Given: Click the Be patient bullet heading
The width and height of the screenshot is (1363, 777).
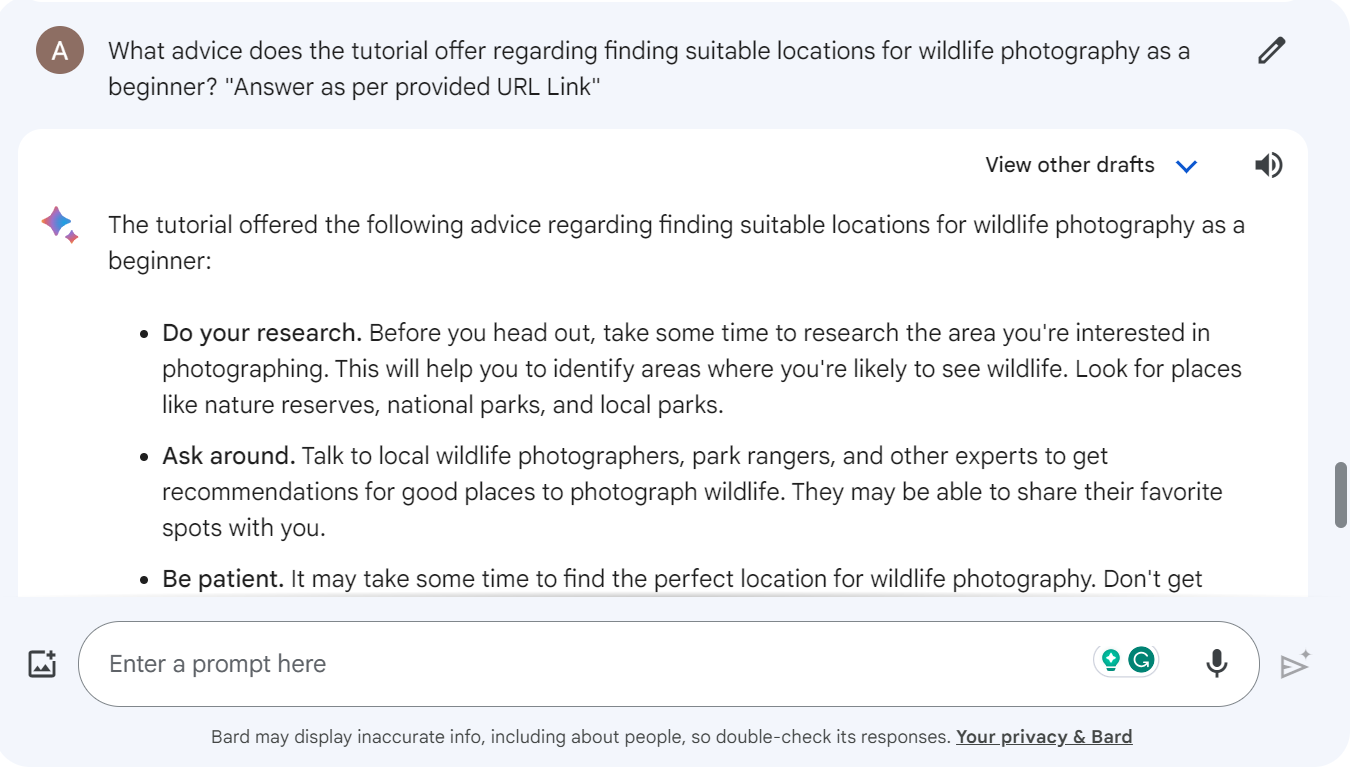Looking at the screenshot, I should (224, 580).
